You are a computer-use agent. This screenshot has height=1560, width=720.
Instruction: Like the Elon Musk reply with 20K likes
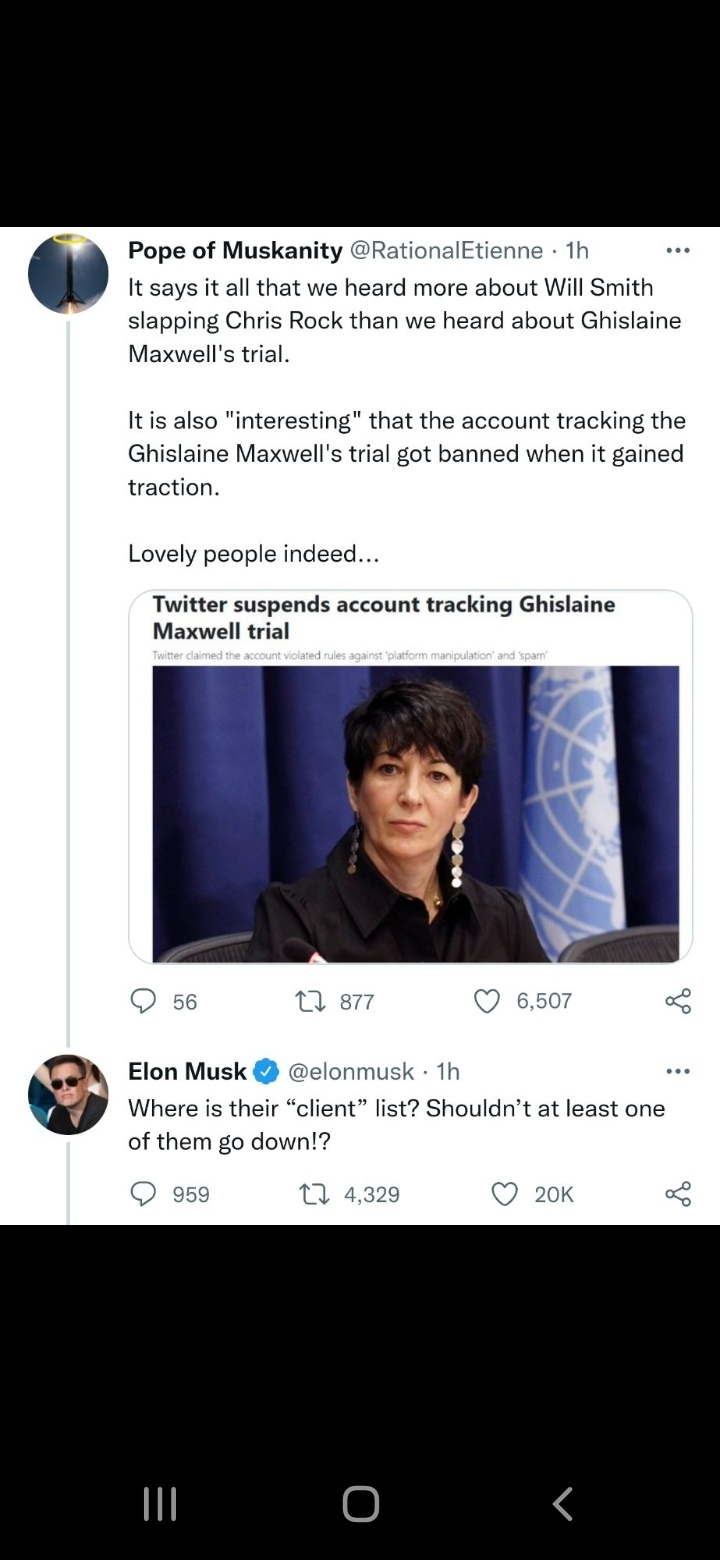pos(506,1194)
